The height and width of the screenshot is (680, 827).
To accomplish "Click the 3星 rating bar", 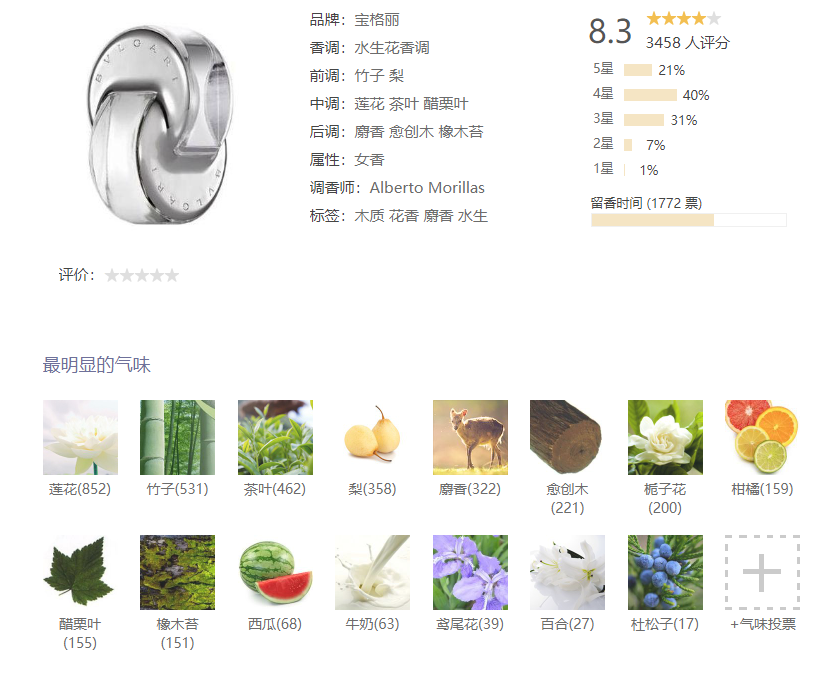I will click(644, 120).
